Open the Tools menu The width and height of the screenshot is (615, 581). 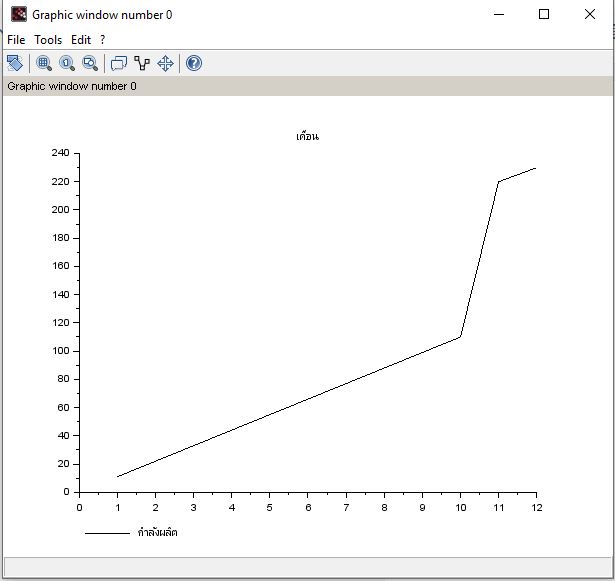coord(48,40)
